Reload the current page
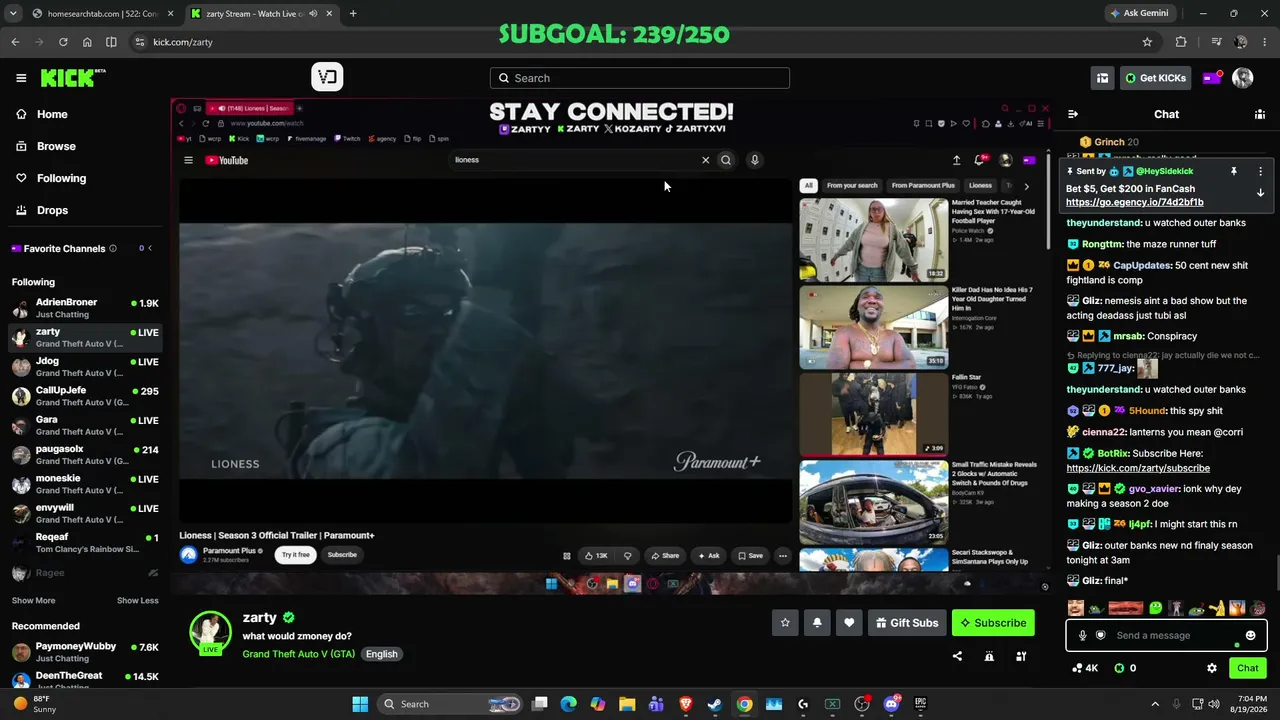 [63, 42]
